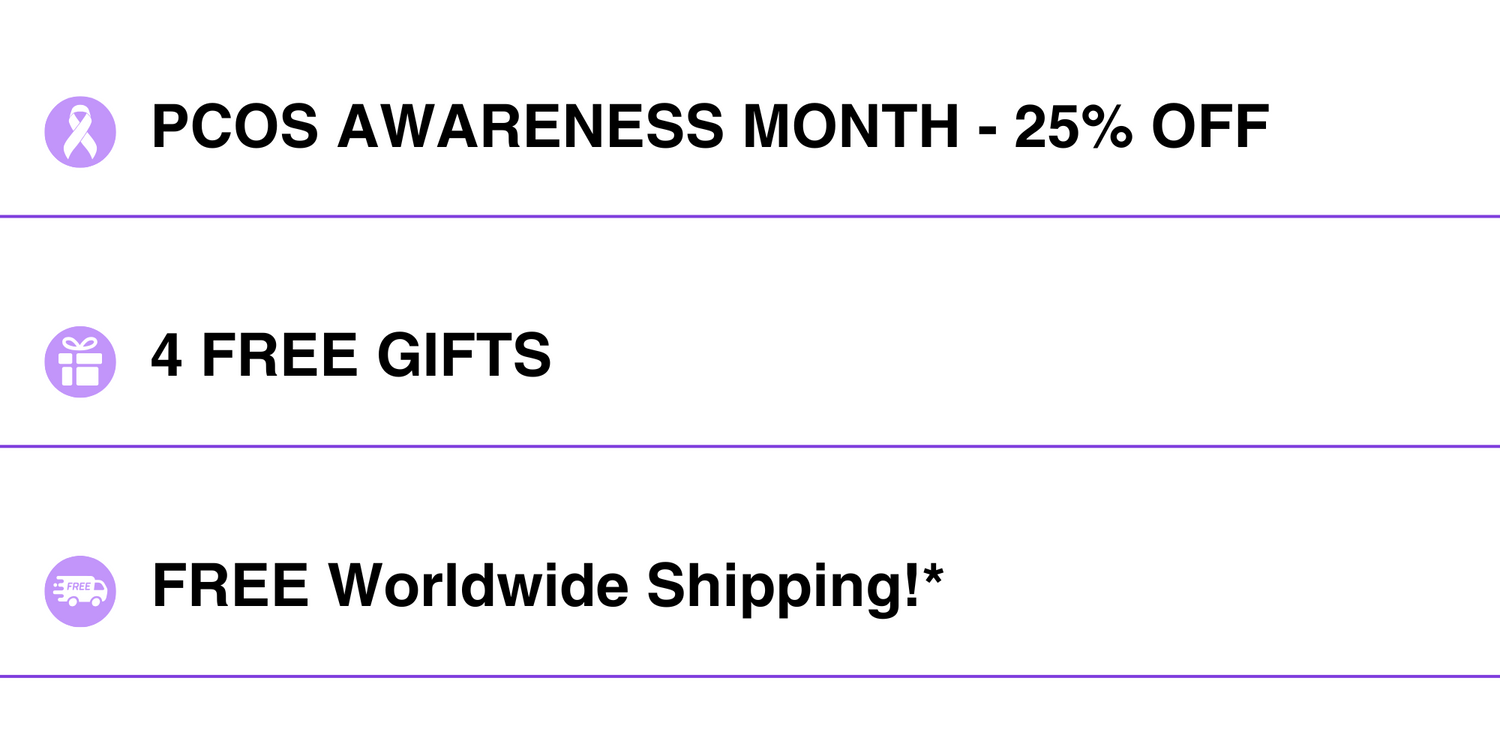
Task: Select the PCOS Awareness Month headline
Action: pyautogui.click(x=710, y=127)
